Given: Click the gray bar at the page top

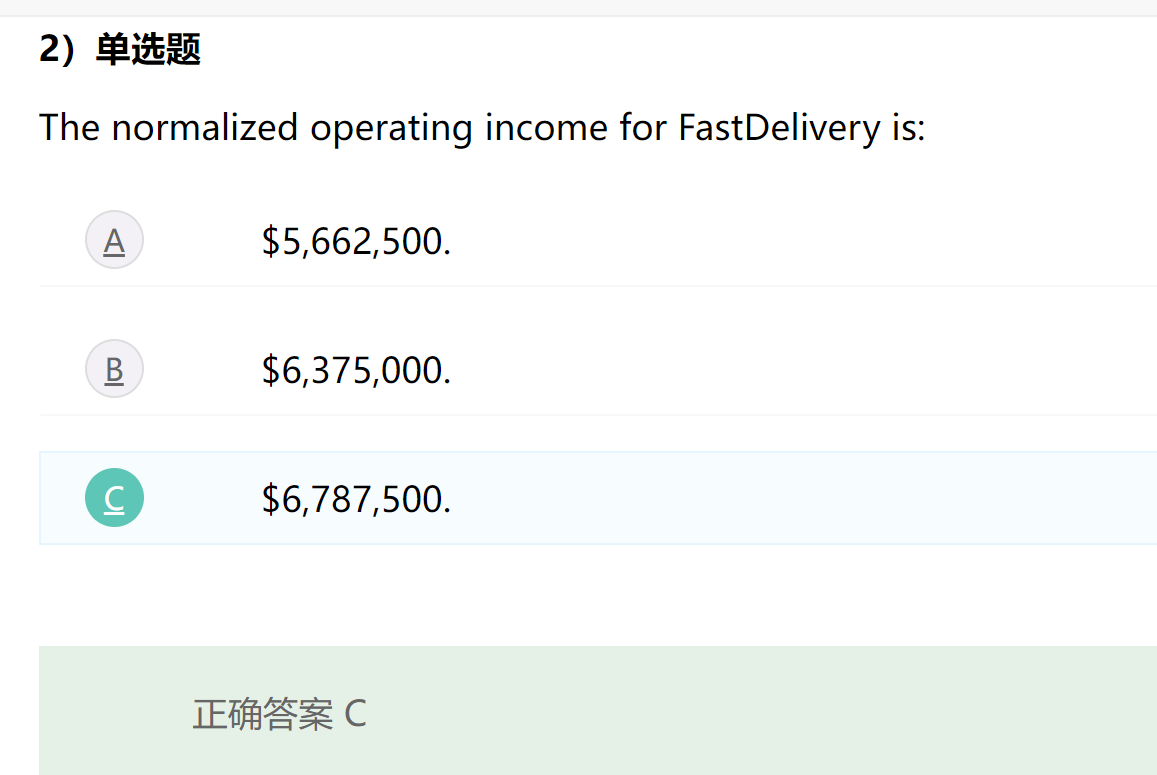Looking at the screenshot, I should coord(578,7).
